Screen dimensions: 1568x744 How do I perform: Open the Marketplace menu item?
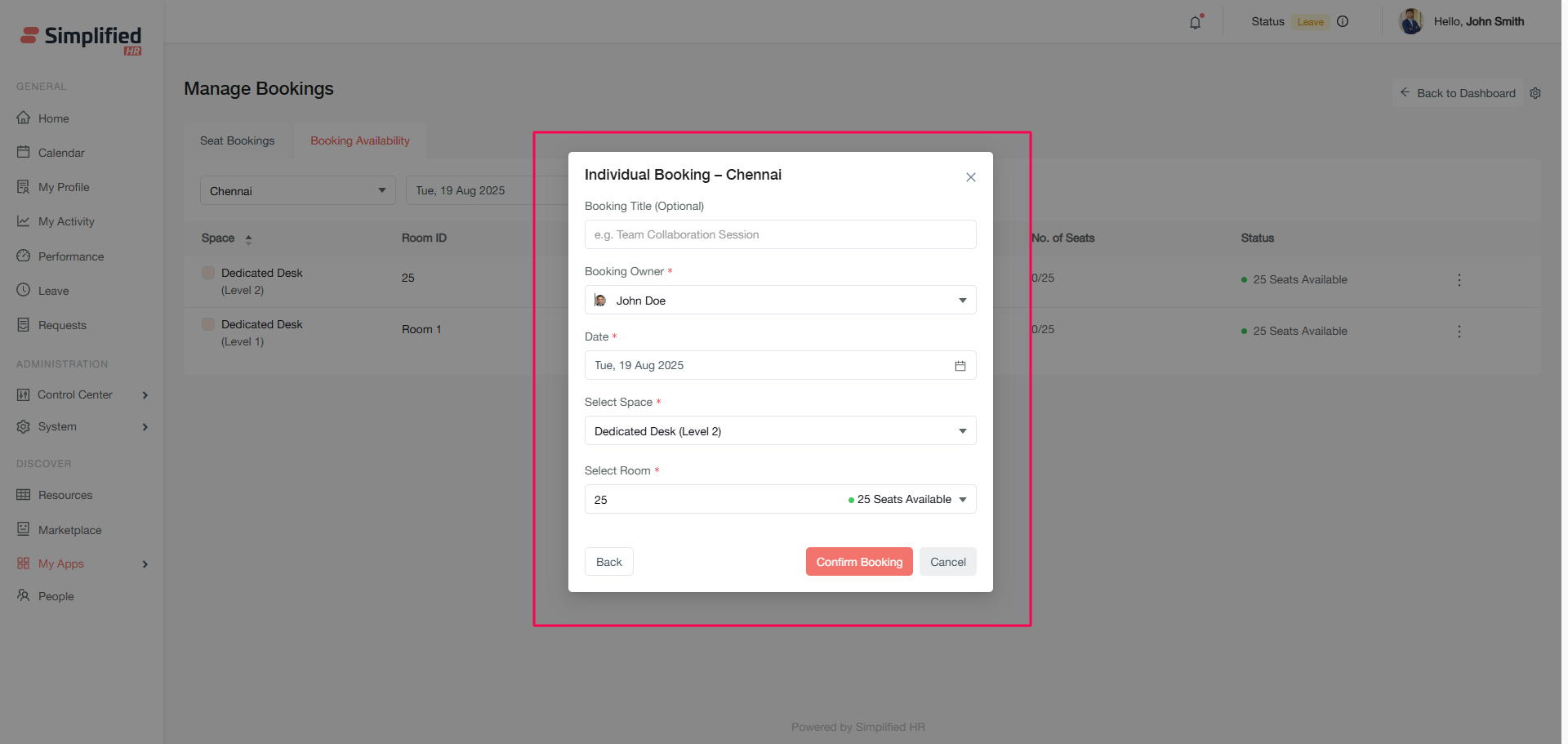coord(69,530)
